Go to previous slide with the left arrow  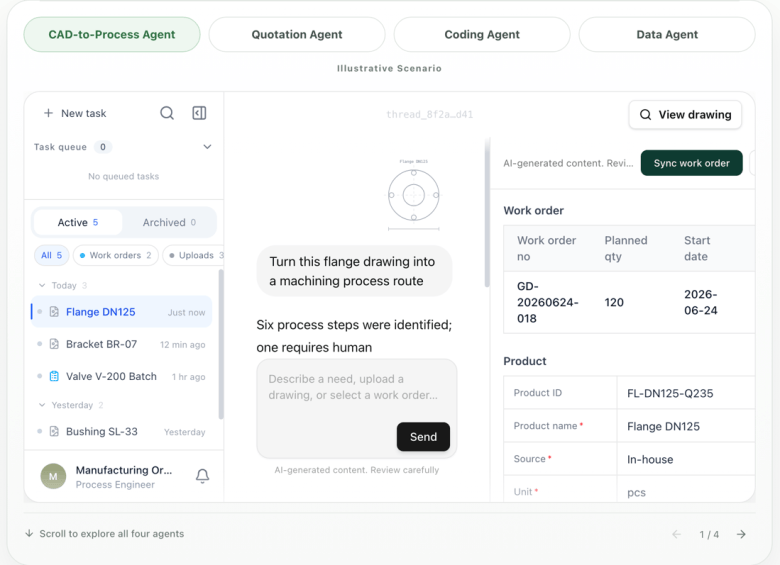click(677, 534)
